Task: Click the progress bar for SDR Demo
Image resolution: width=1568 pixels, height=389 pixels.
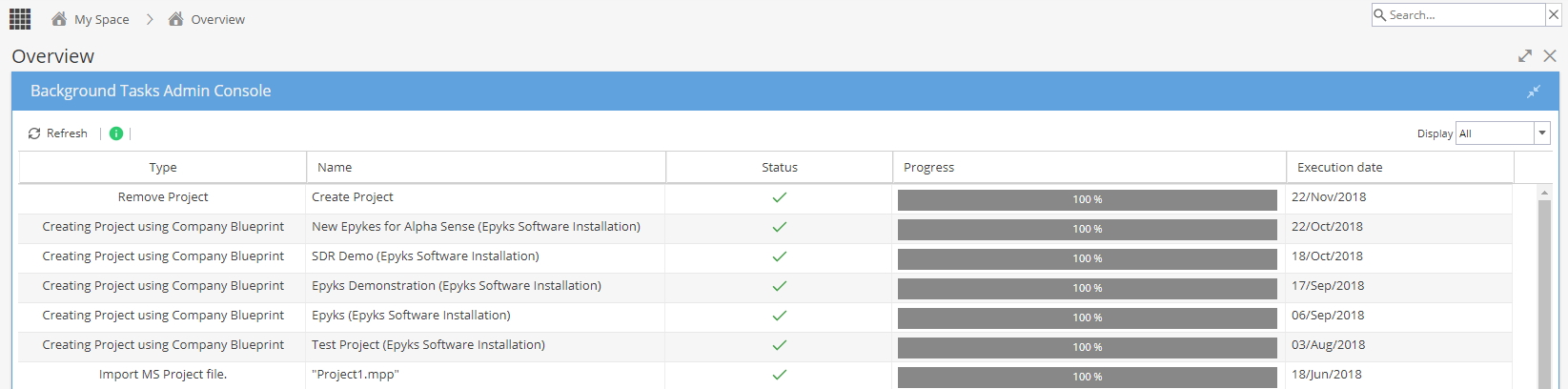Action: click(x=1088, y=258)
